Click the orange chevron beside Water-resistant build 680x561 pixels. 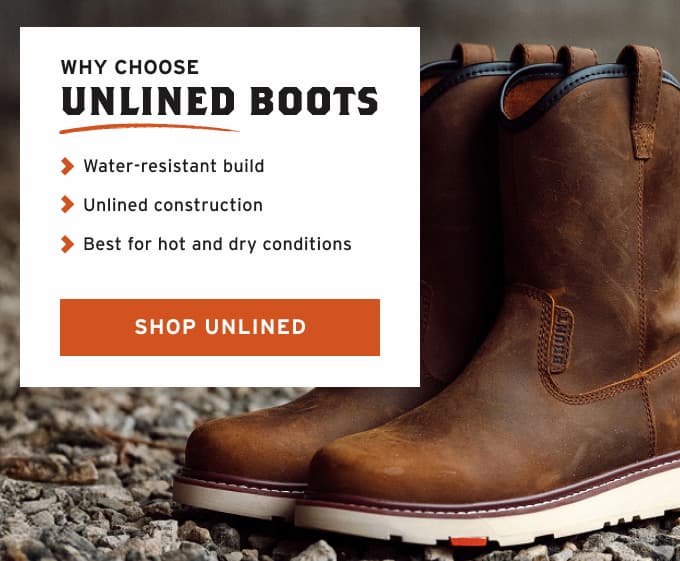click(x=67, y=166)
